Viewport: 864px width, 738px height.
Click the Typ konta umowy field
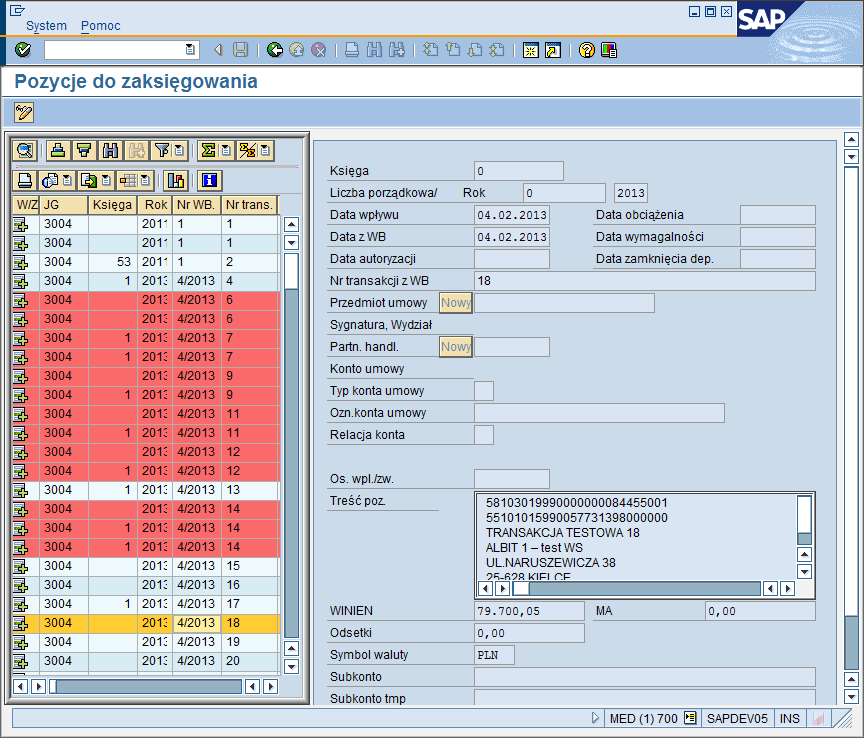point(484,391)
